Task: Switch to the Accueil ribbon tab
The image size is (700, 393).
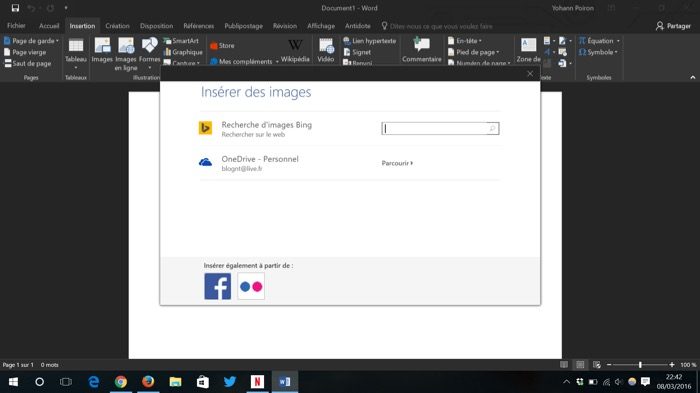Action: (49, 26)
